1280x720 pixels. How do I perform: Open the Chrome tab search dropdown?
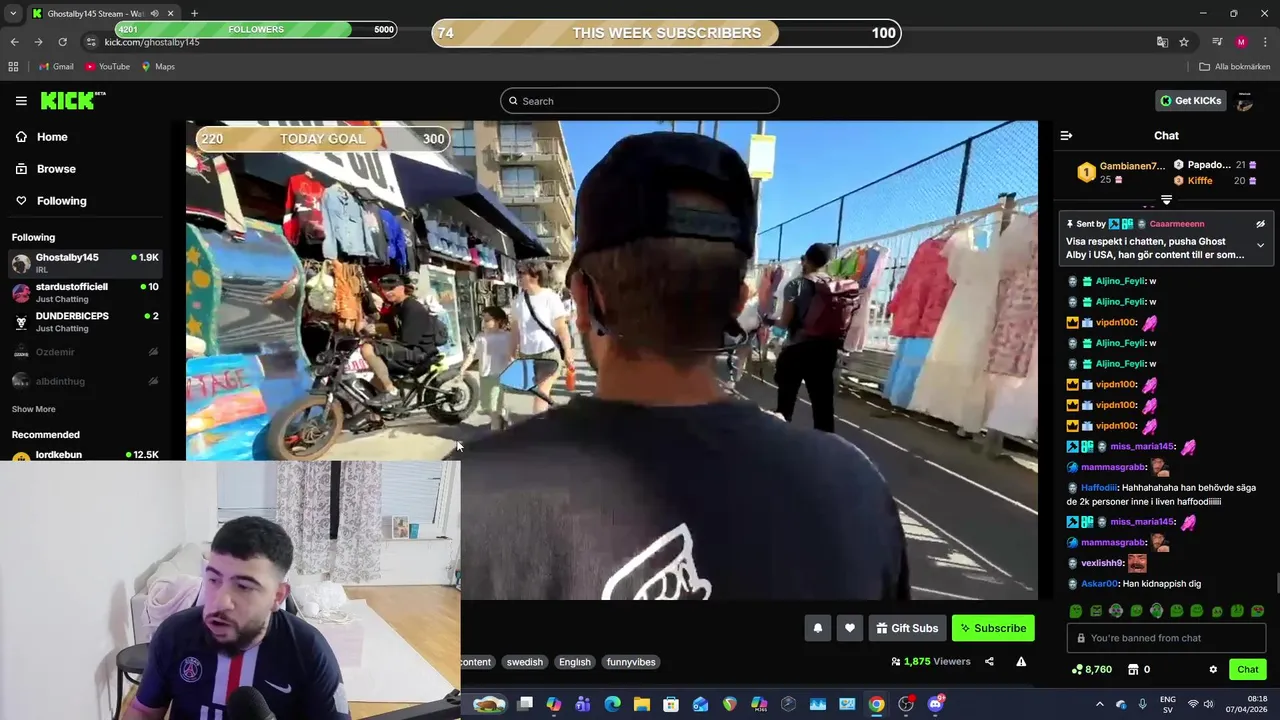tap(13, 13)
